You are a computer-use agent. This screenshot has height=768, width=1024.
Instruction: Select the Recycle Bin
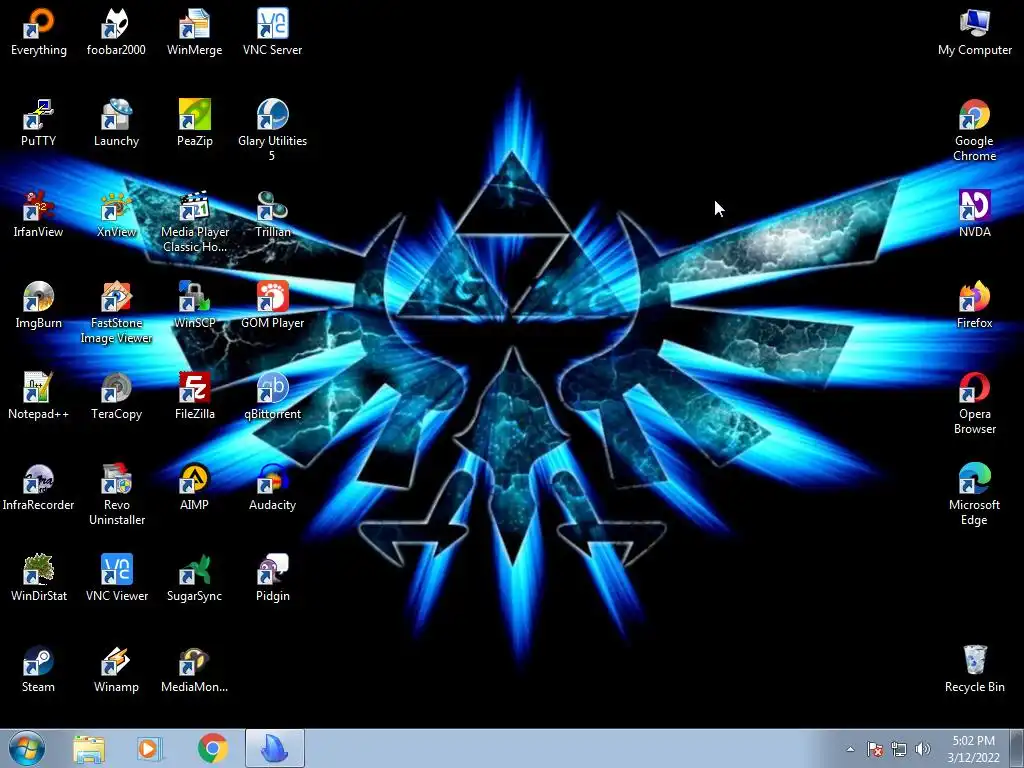(x=974, y=669)
